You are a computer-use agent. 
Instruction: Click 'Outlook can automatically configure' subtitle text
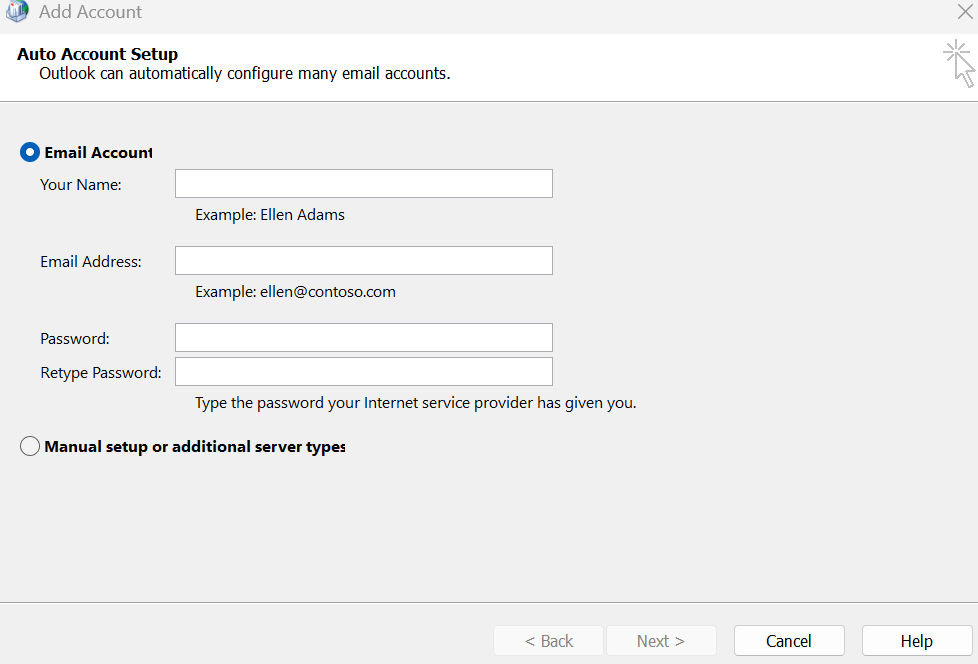[x=244, y=74]
